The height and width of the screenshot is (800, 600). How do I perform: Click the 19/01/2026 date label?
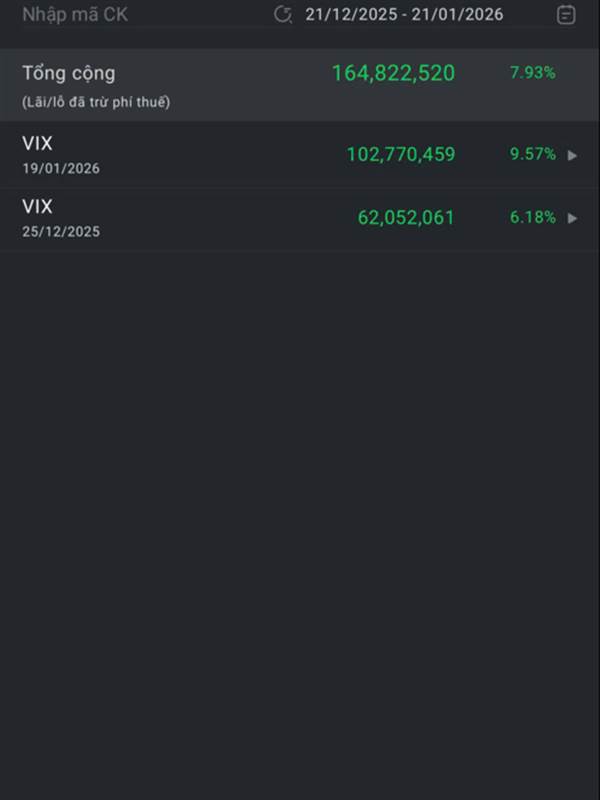coord(61,169)
